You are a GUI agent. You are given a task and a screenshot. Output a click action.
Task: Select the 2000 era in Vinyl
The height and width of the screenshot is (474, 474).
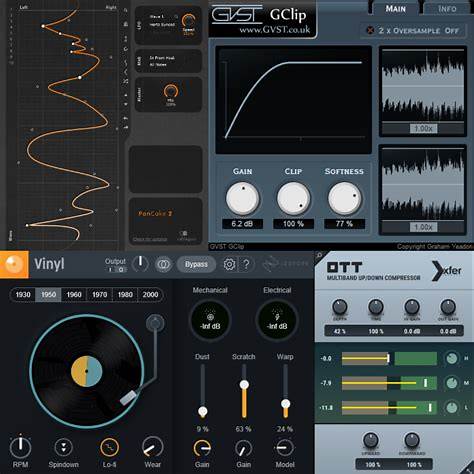point(150,295)
